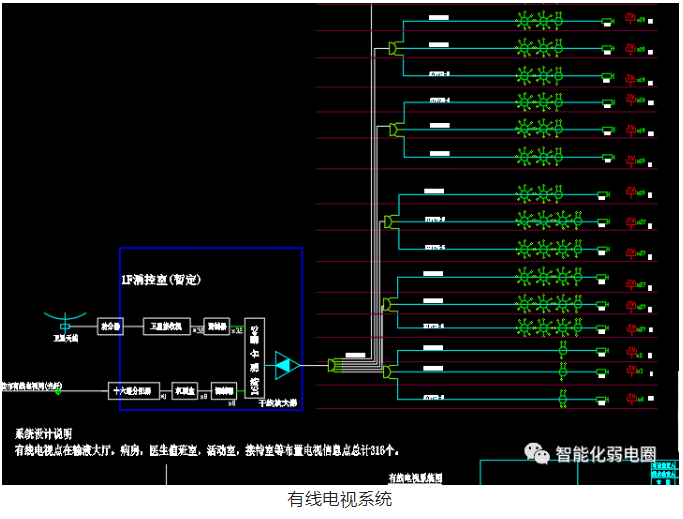This screenshot has height=519, width=683.
Task: Select the 1F消控室(暂定) room title
Action: click(161, 281)
